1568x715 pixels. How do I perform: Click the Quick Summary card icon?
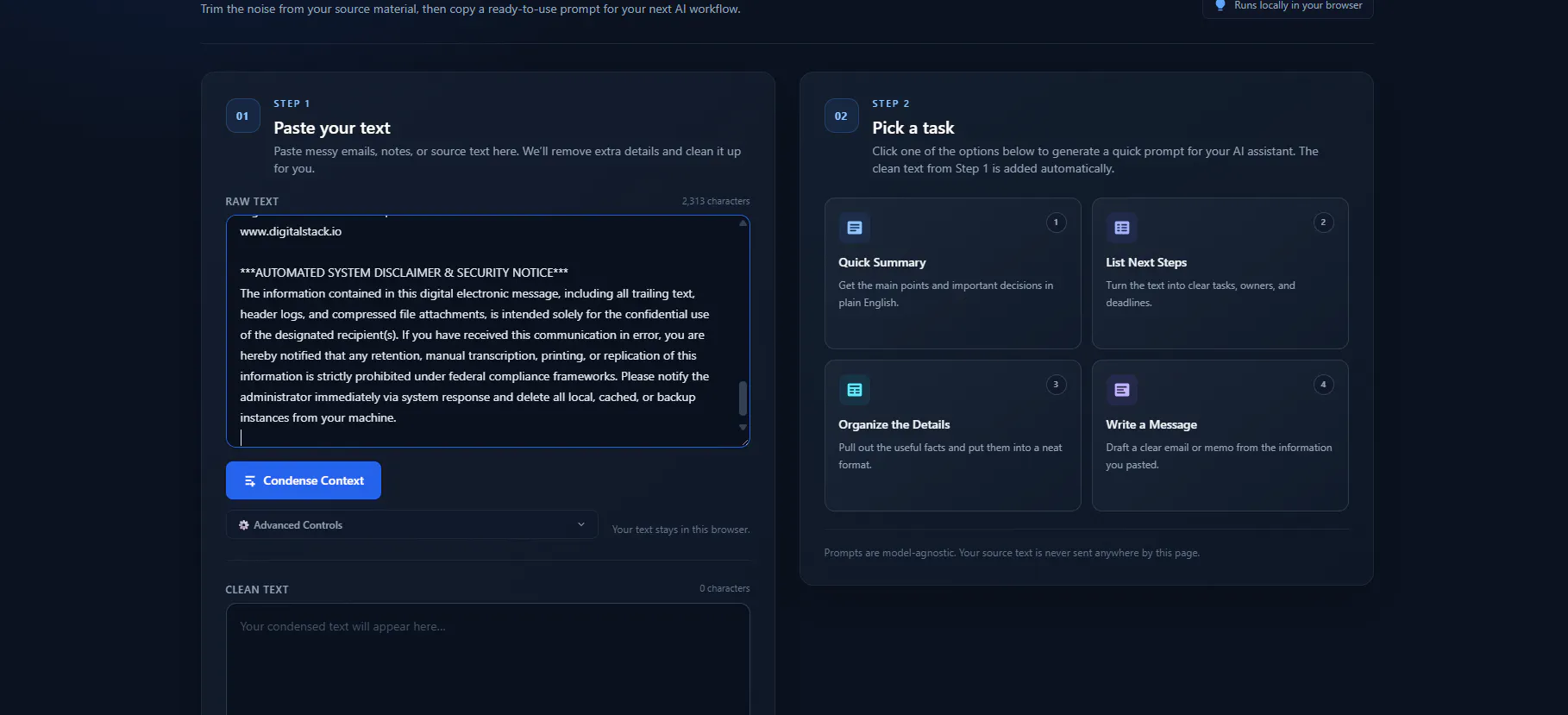coord(854,228)
